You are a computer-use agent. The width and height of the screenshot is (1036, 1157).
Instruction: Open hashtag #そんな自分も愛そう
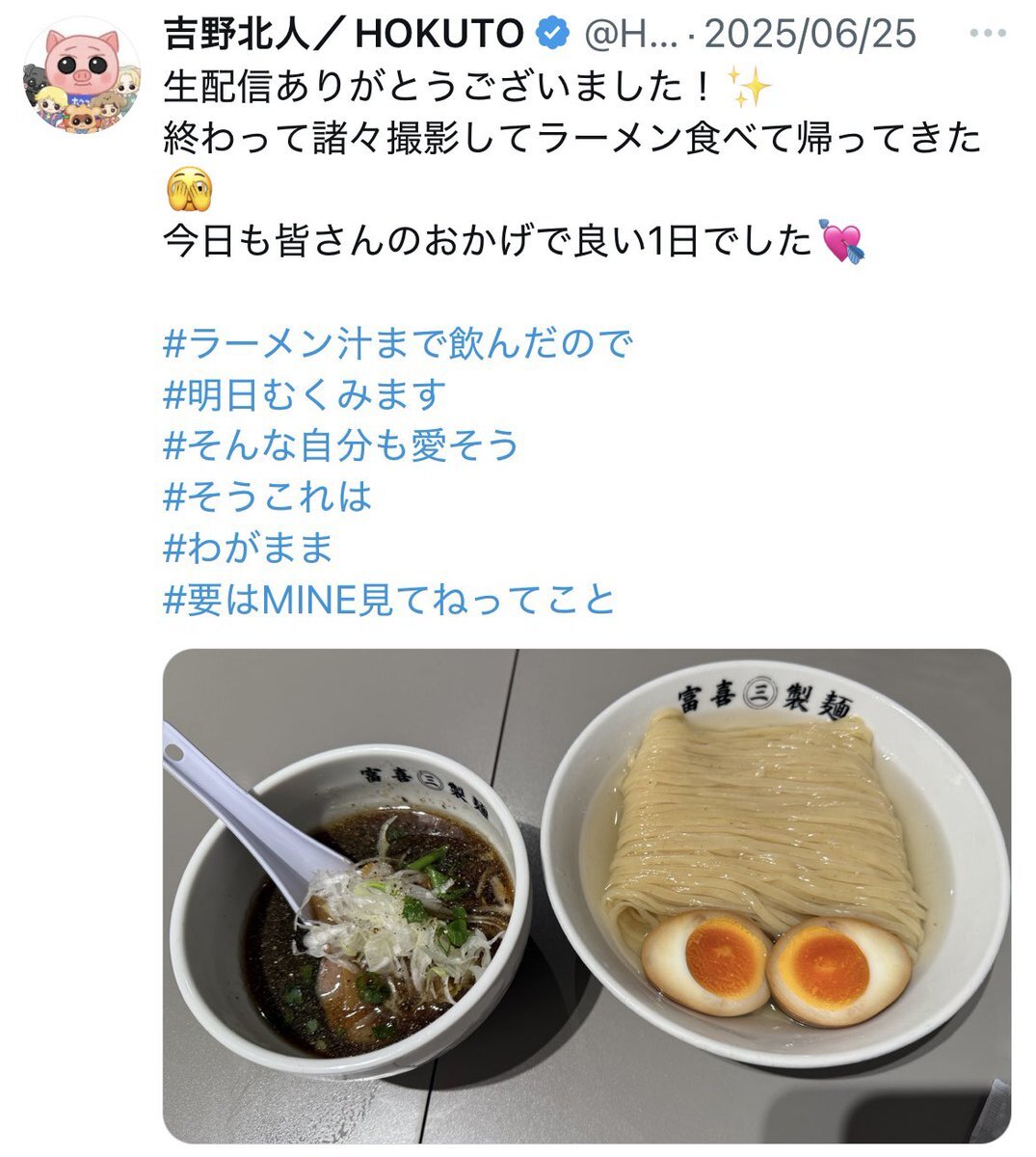pos(342,445)
